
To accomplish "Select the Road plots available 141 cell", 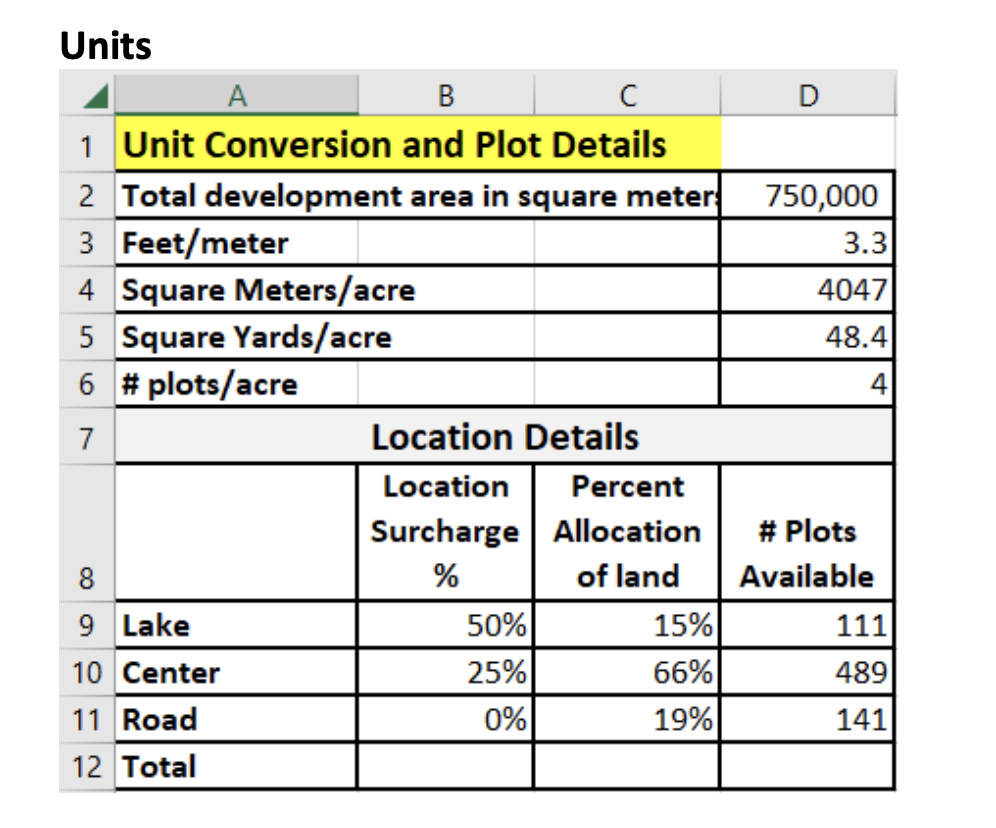I will click(x=808, y=719).
